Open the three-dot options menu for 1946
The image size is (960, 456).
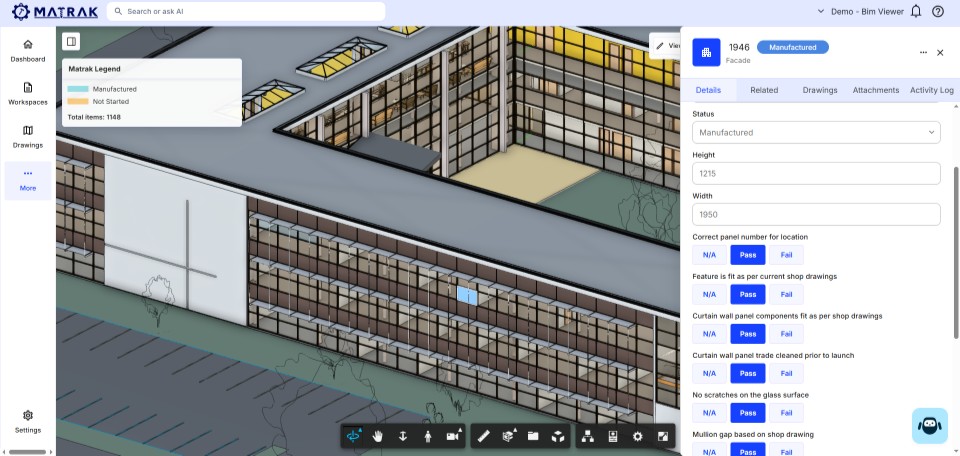pos(923,53)
